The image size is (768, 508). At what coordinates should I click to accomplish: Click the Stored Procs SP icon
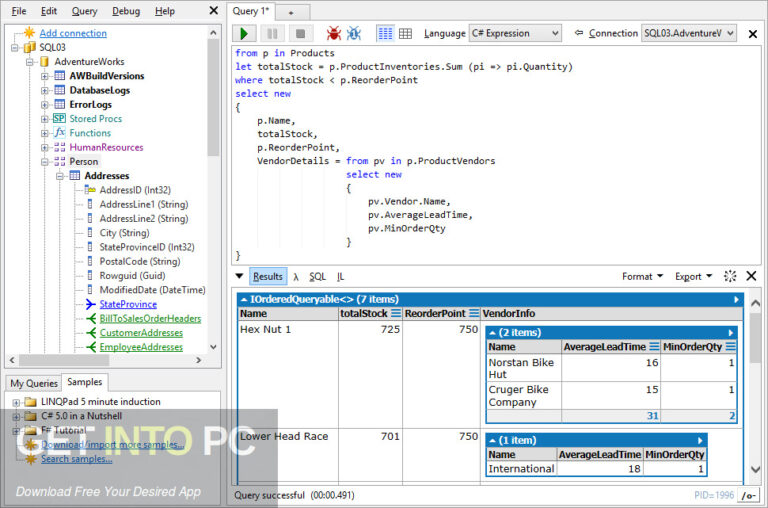click(59, 118)
